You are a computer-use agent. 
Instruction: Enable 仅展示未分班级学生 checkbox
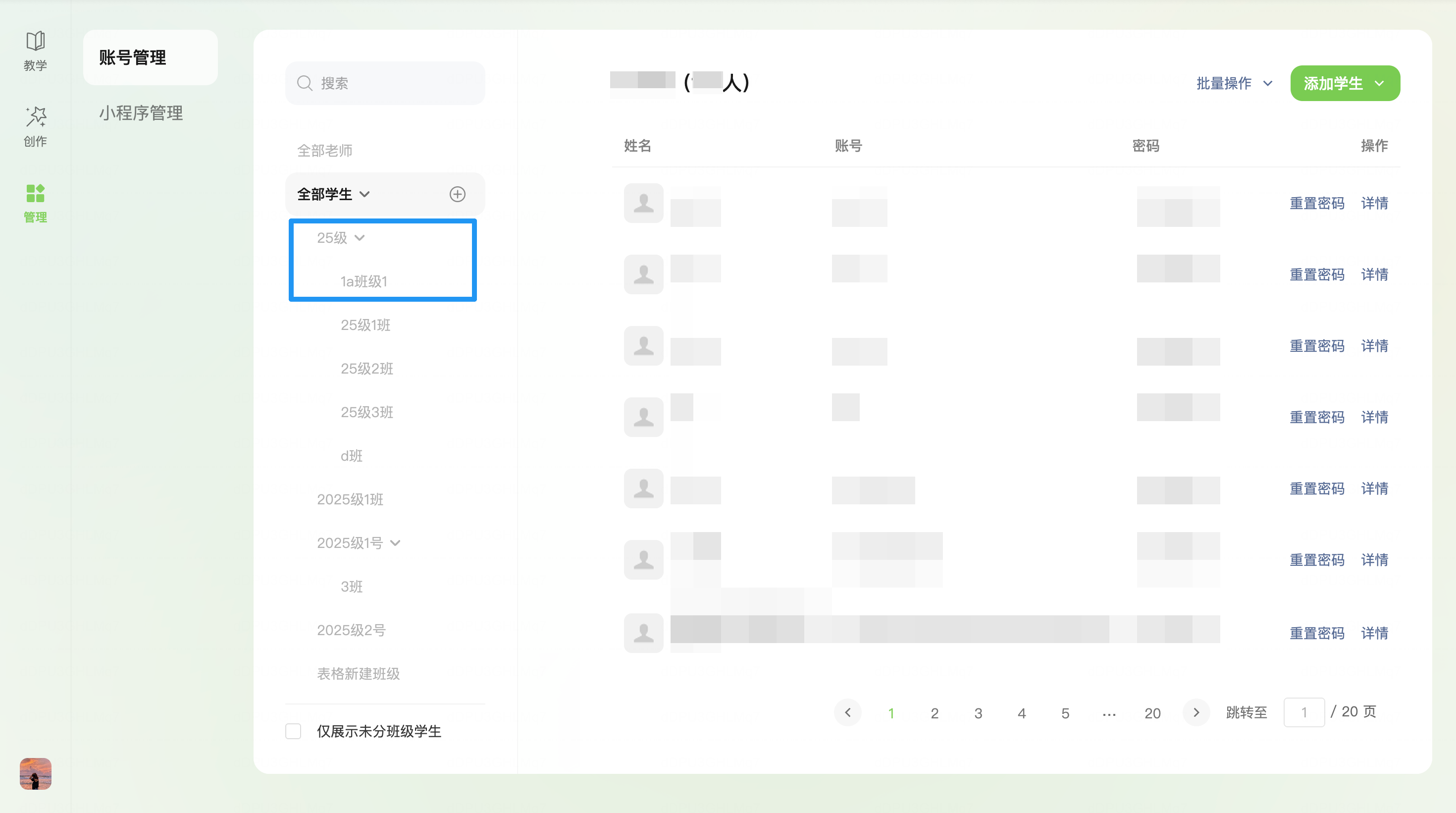[293, 731]
